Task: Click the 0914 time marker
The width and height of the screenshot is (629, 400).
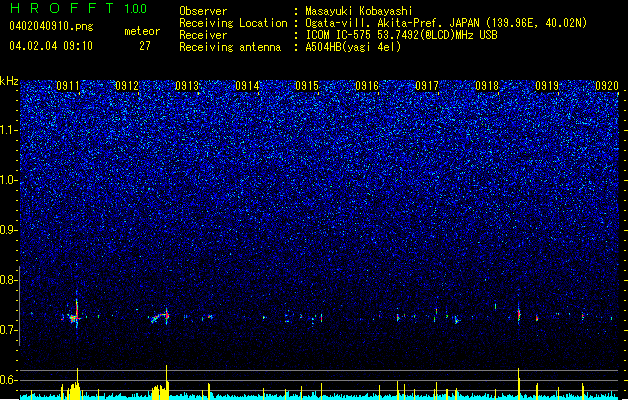Action: pos(247,86)
